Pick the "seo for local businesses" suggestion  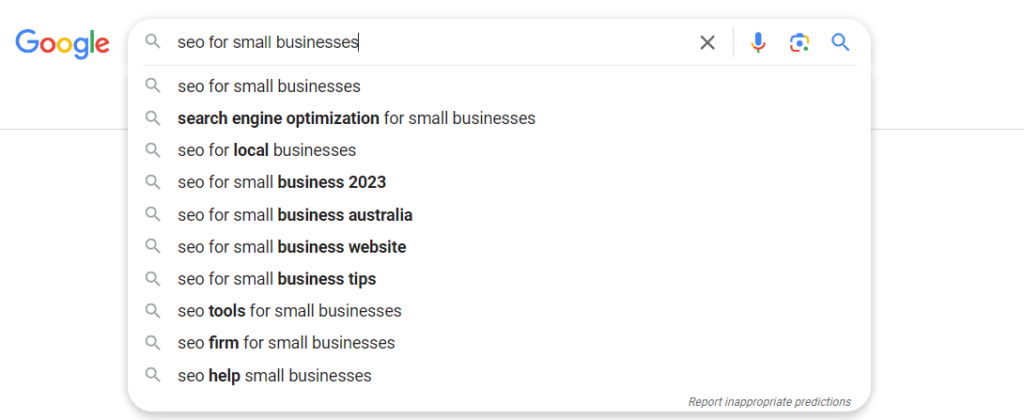[266, 150]
